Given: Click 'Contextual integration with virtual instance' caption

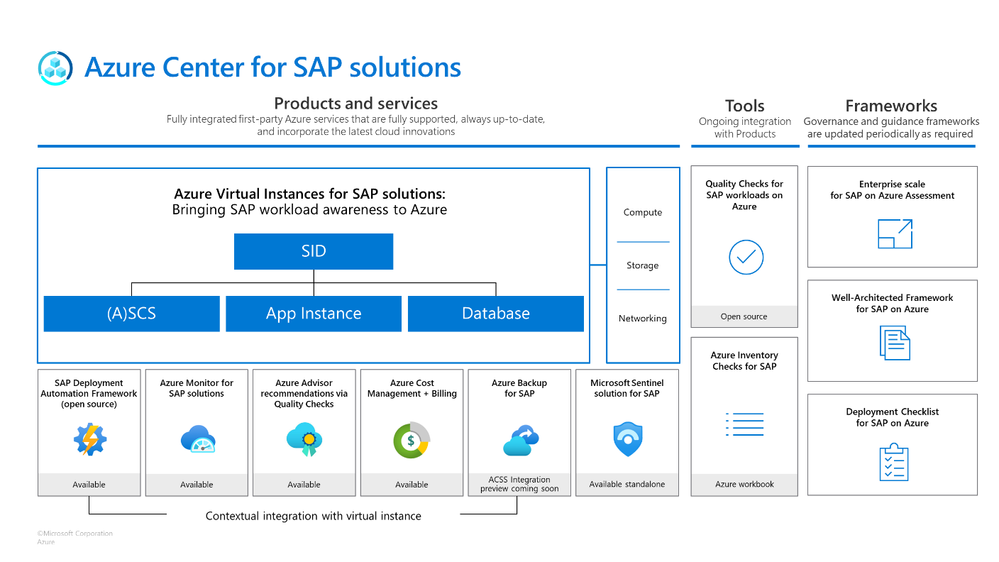Looking at the screenshot, I should point(313,516).
